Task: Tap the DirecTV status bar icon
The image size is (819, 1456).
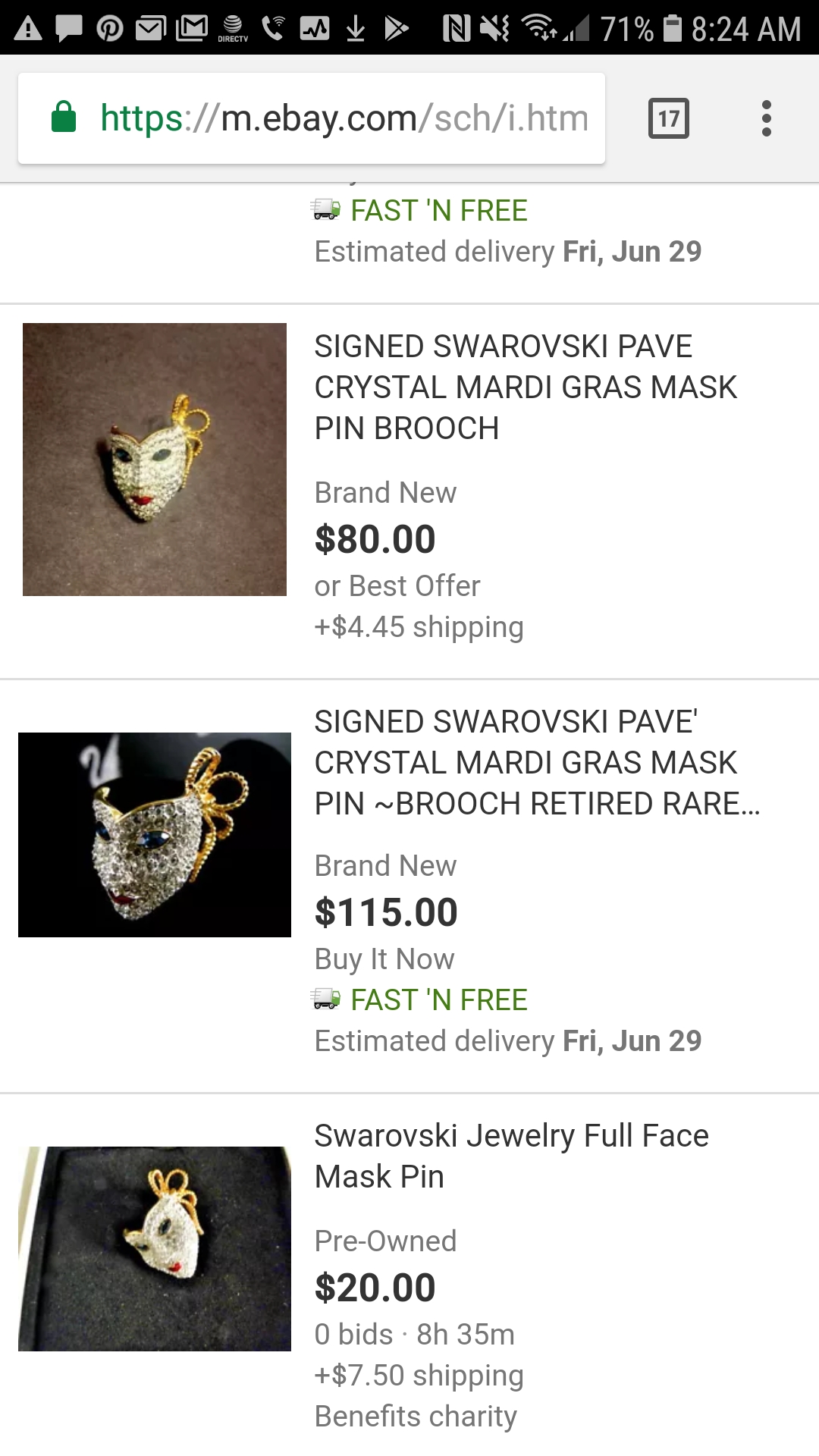Action: (x=233, y=29)
